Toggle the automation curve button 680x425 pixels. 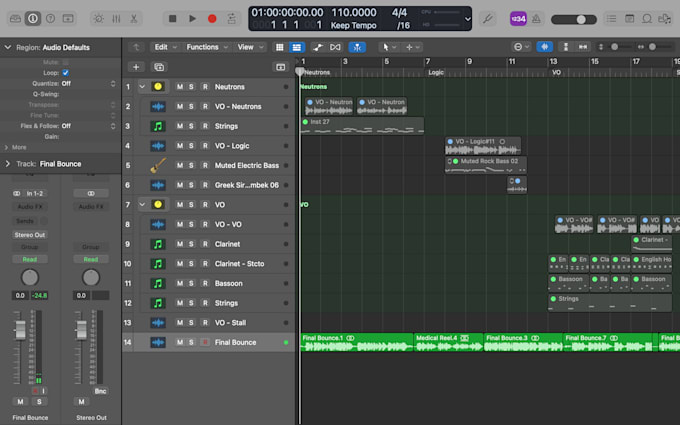click(x=318, y=47)
